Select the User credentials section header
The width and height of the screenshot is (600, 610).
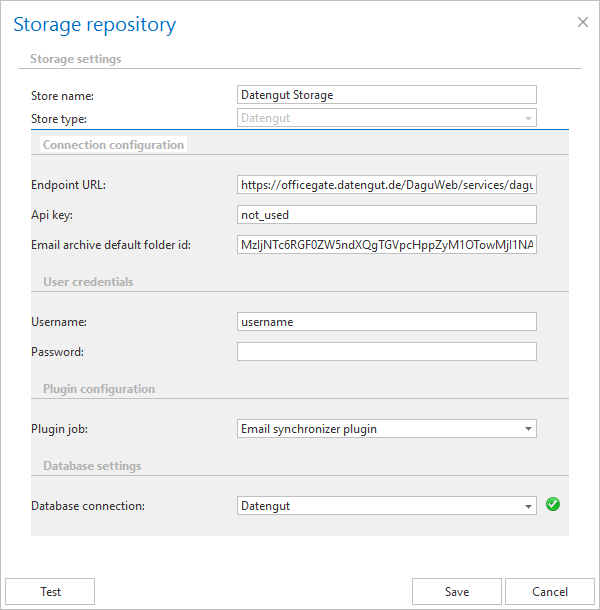88,282
